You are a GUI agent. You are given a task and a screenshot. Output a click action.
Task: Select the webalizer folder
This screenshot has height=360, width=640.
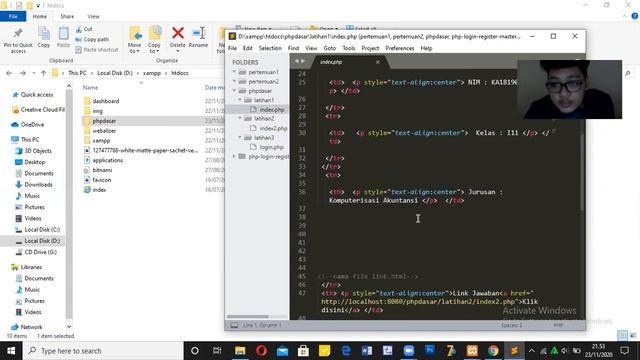click(104, 131)
